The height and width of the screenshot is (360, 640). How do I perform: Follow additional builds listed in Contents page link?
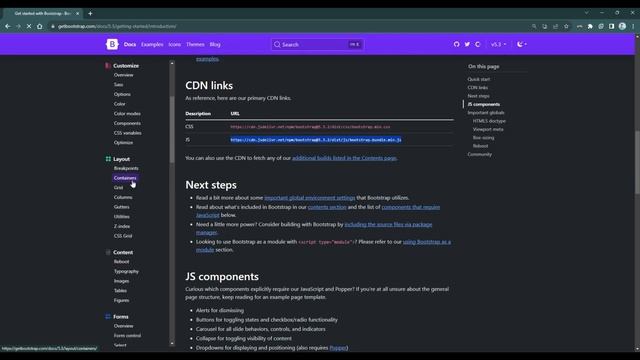pyautogui.click(x=344, y=158)
